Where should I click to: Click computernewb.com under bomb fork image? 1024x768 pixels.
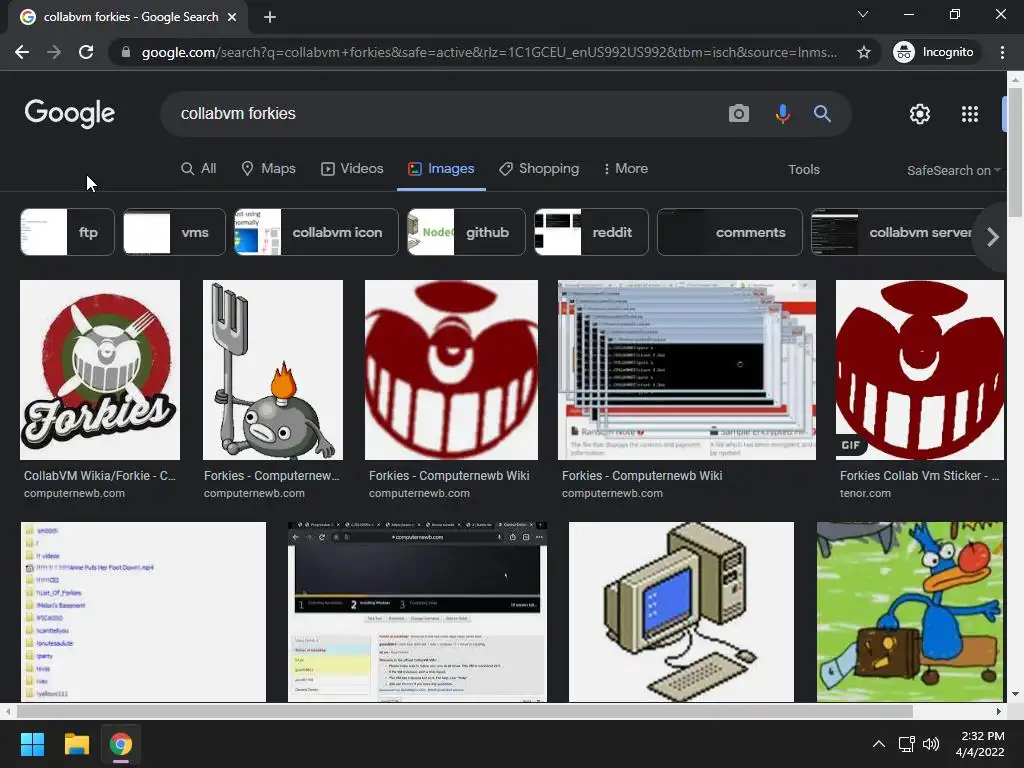254,494
